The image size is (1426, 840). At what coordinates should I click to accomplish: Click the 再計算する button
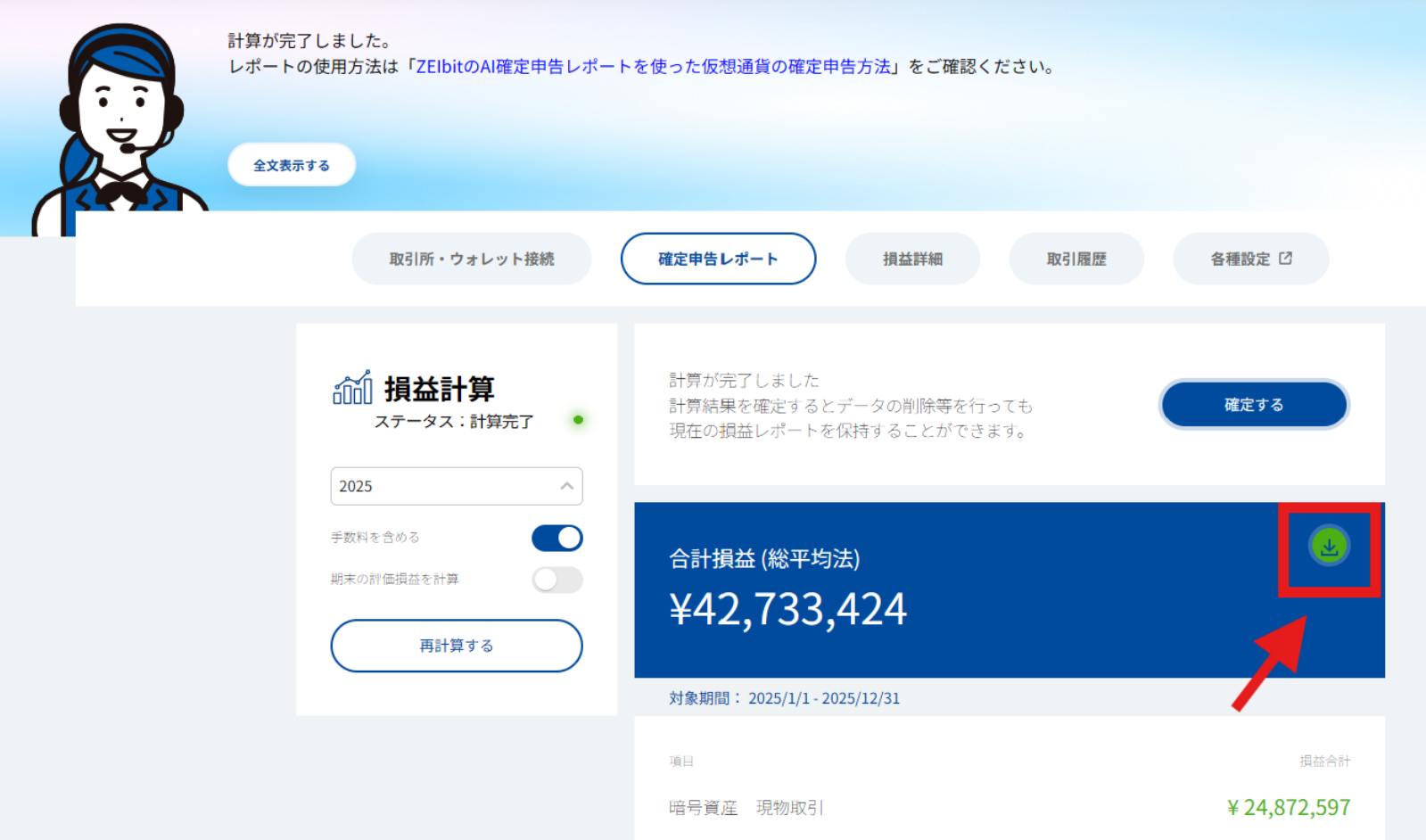pyautogui.click(x=457, y=646)
